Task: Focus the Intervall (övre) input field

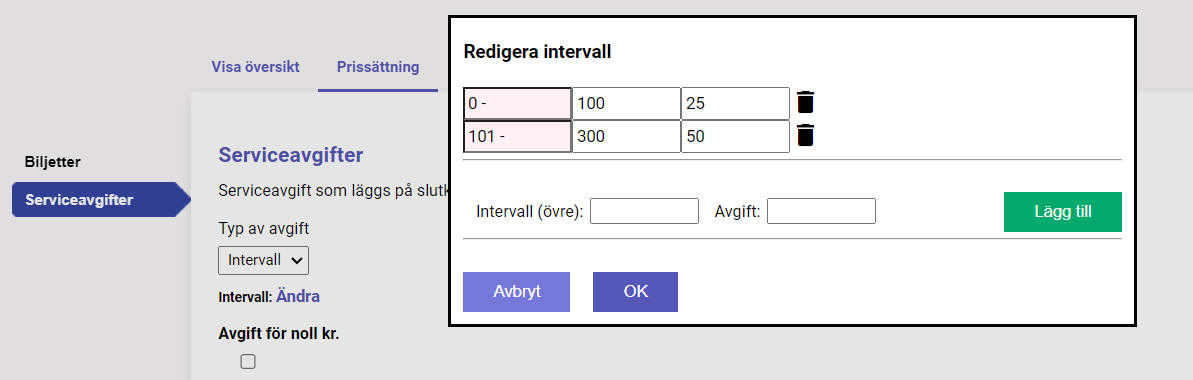Action: [x=644, y=211]
